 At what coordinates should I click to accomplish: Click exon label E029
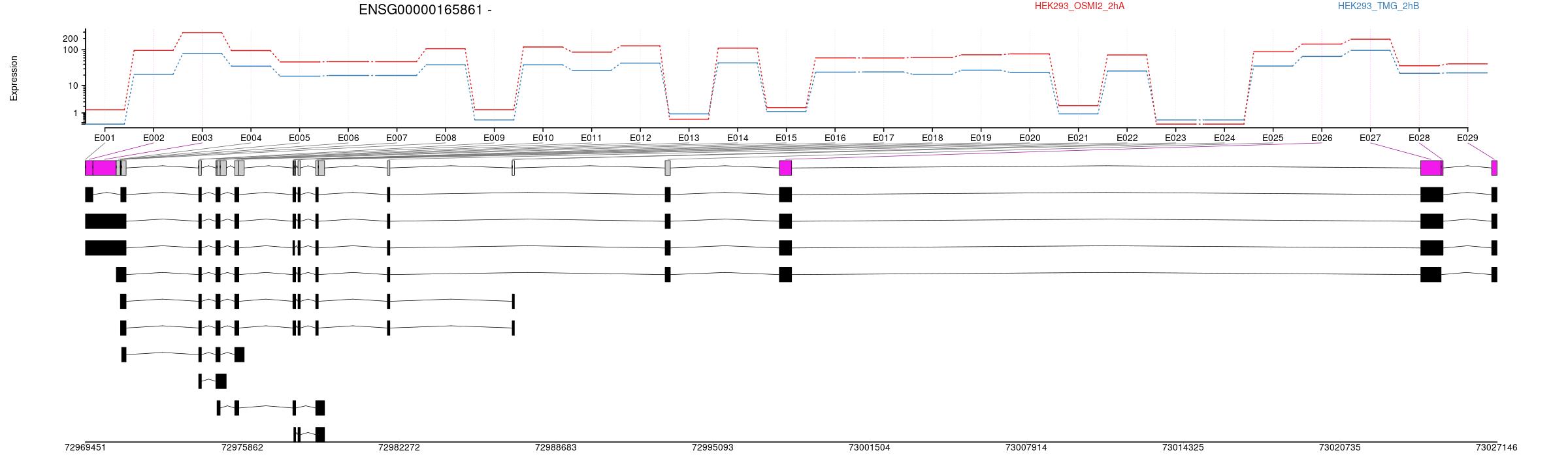[1467, 138]
